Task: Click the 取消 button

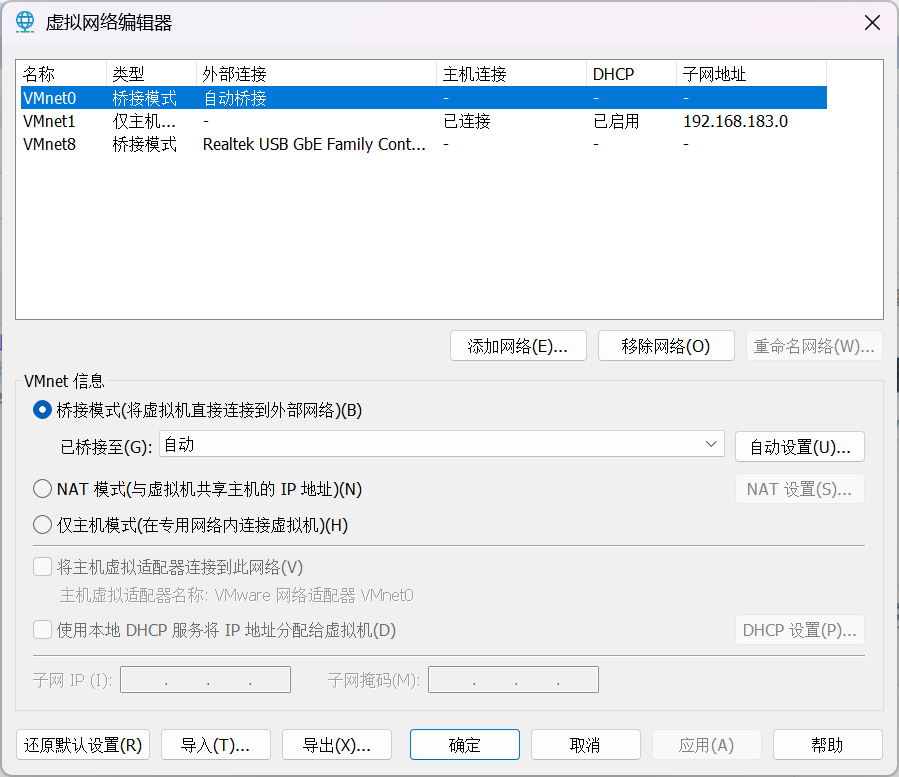Action: pyautogui.click(x=586, y=745)
